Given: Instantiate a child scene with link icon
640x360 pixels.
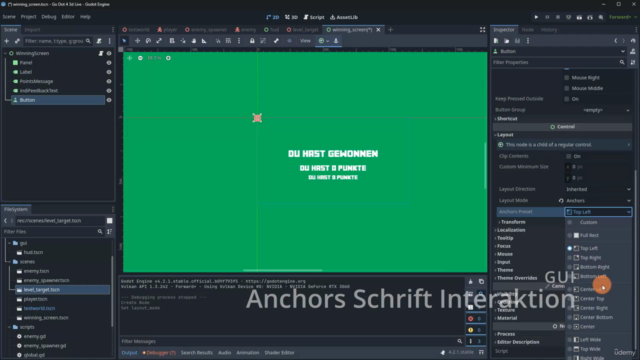Looking at the screenshot, I should tap(17, 41).
